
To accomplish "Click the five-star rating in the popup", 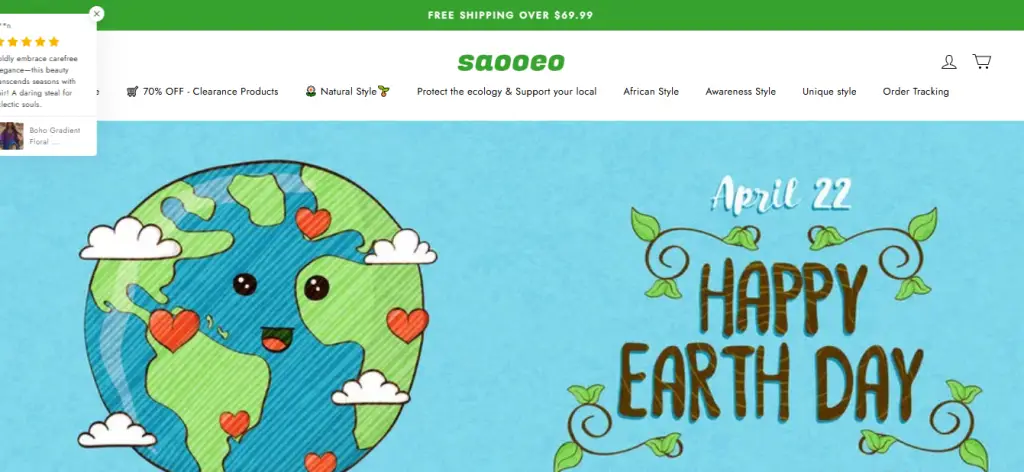I will 29,42.
